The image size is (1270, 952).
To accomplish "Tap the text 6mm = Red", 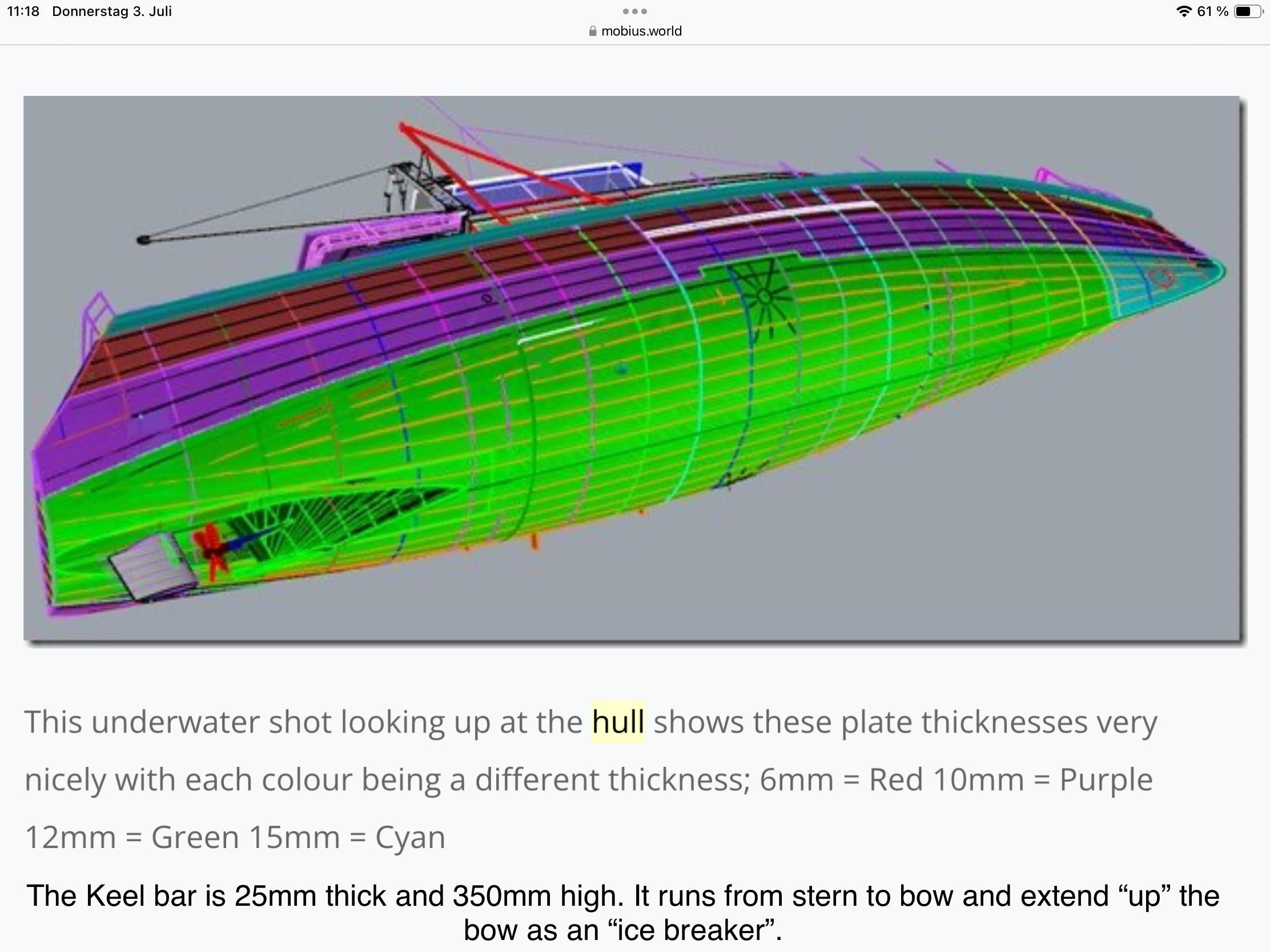I will pos(840,780).
